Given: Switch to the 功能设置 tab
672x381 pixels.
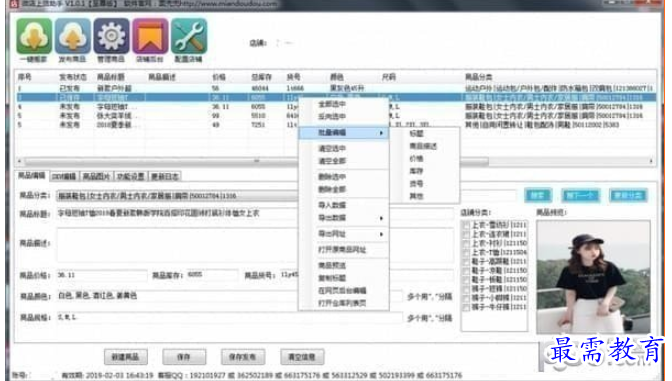Looking at the screenshot, I should pyautogui.click(x=131, y=177).
